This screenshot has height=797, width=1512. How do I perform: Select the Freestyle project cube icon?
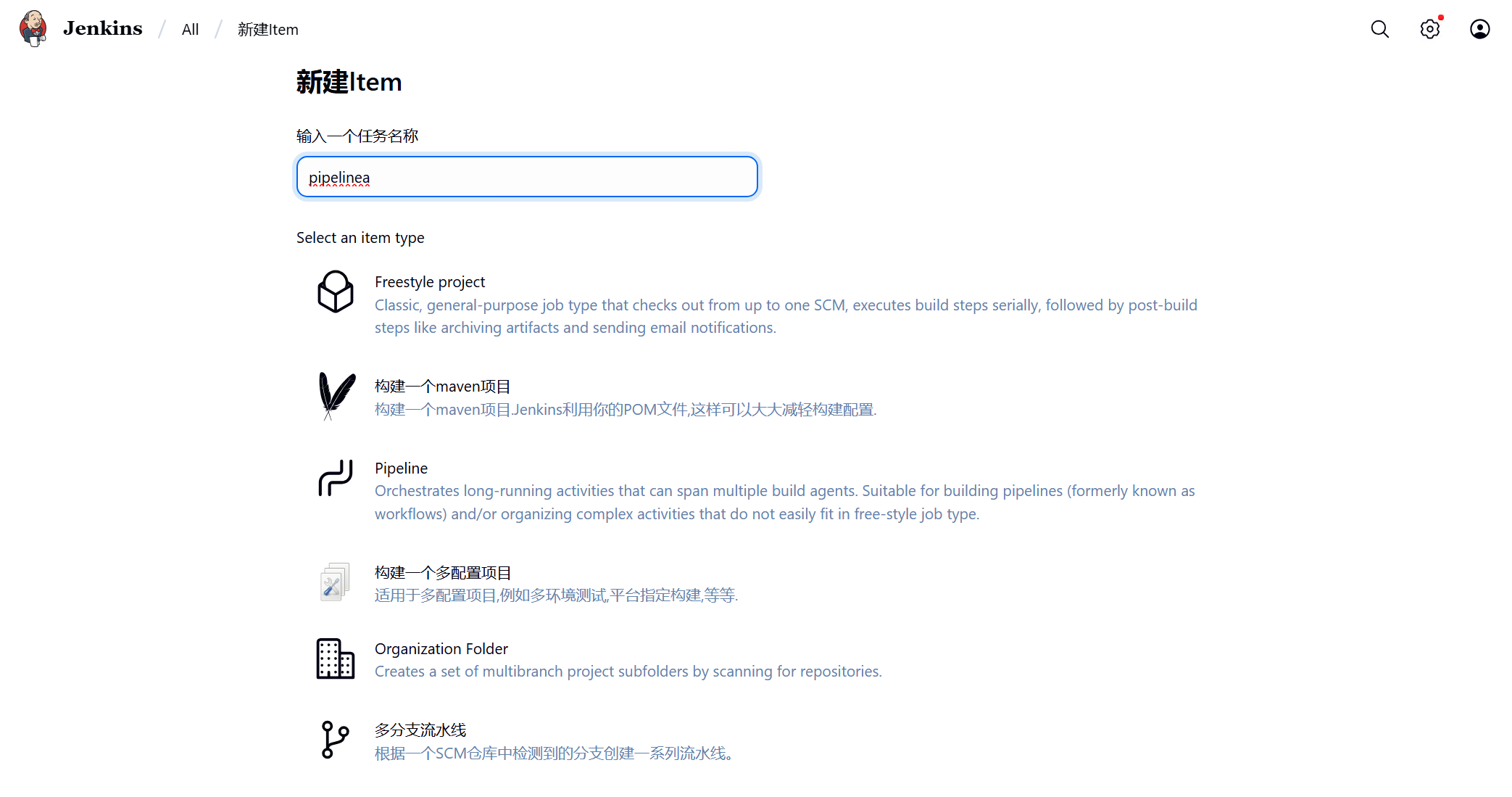pyautogui.click(x=335, y=293)
